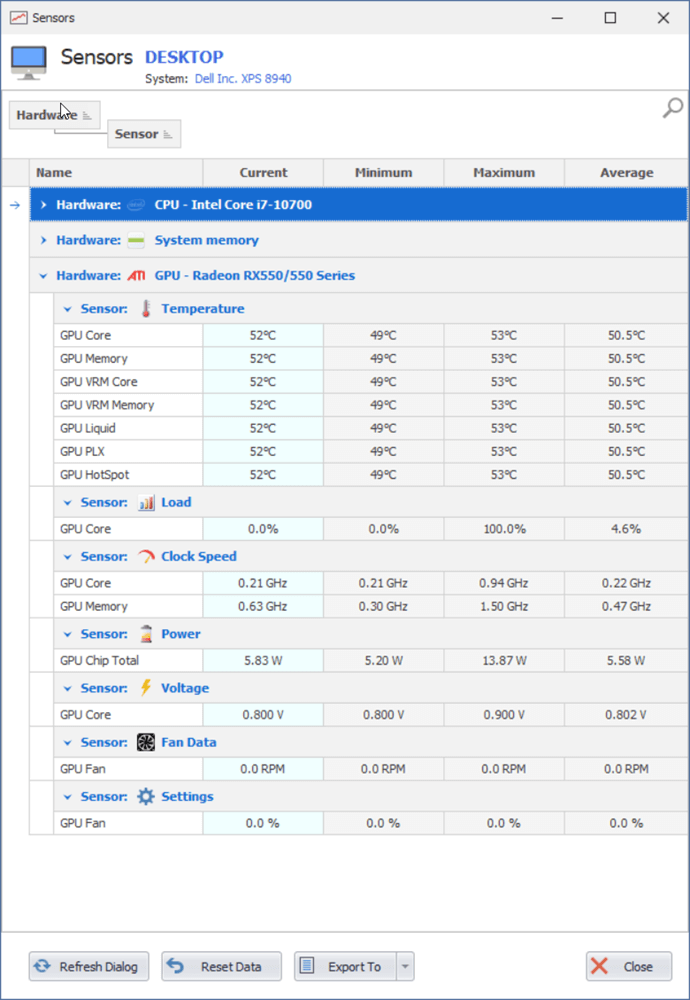The width and height of the screenshot is (690, 1000).
Task: Maximize the Sensors window
Action: tap(610, 18)
